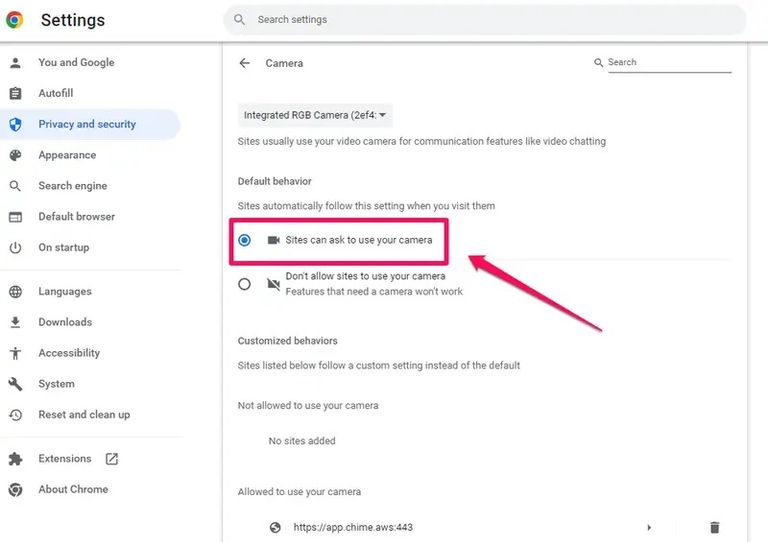Open the System section
Image resolution: width=768 pixels, height=542 pixels.
click(x=56, y=384)
